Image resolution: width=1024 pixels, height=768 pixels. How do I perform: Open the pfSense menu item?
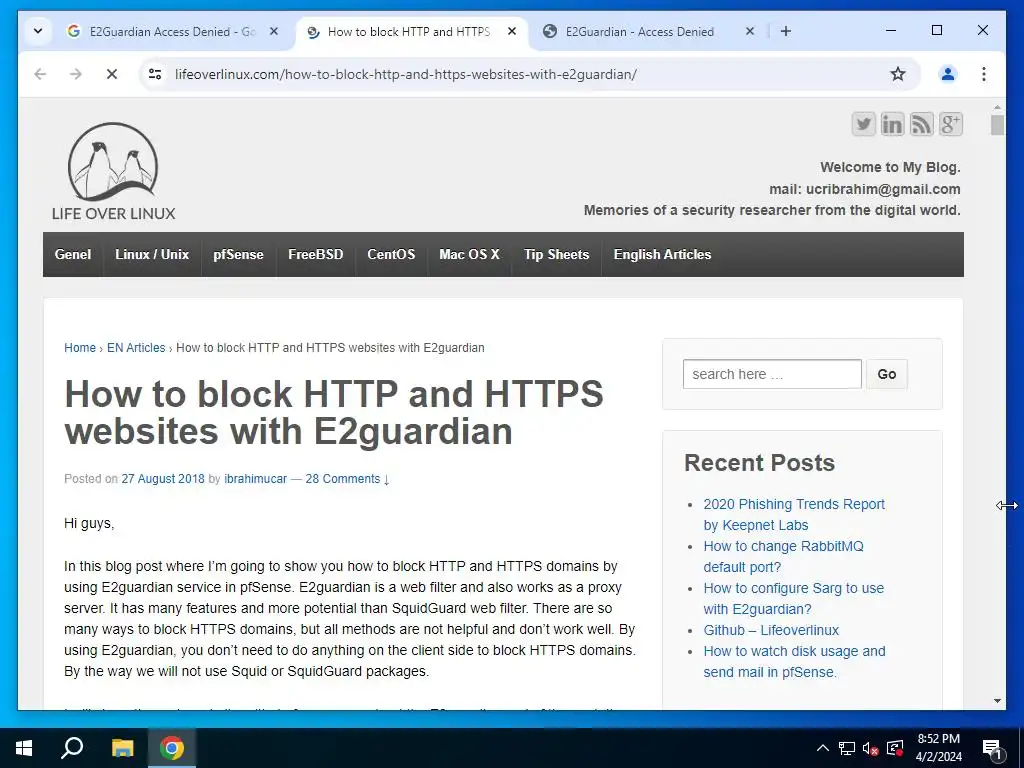[x=238, y=255]
